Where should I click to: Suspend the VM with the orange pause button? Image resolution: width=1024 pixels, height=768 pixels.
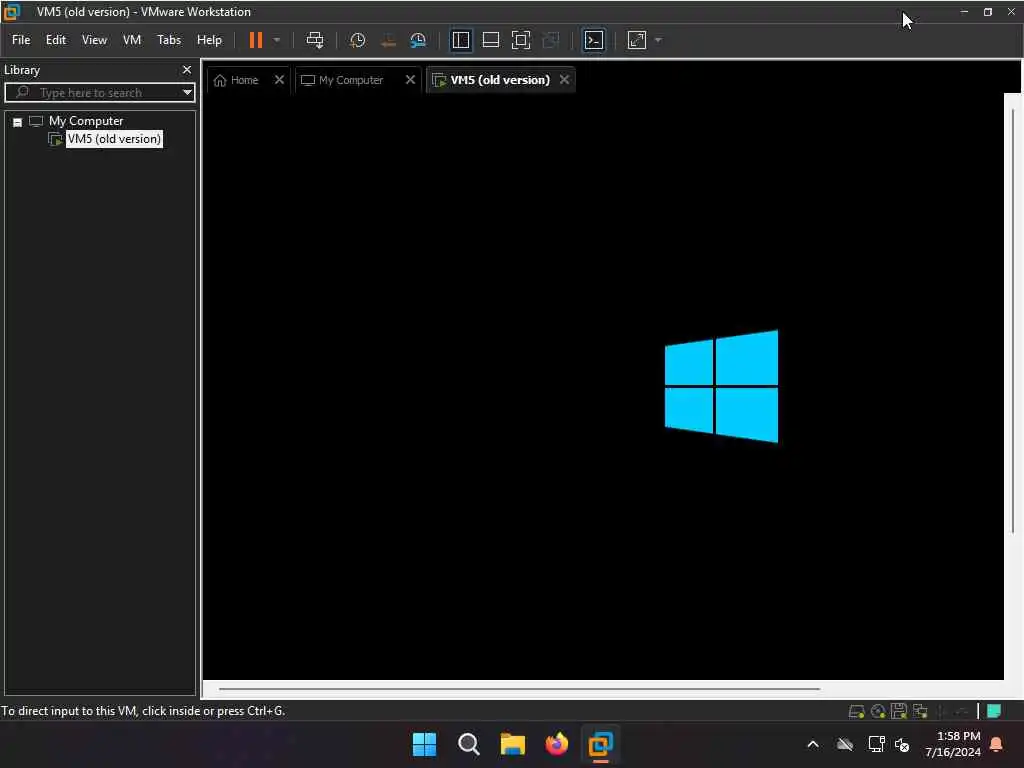(x=255, y=40)
